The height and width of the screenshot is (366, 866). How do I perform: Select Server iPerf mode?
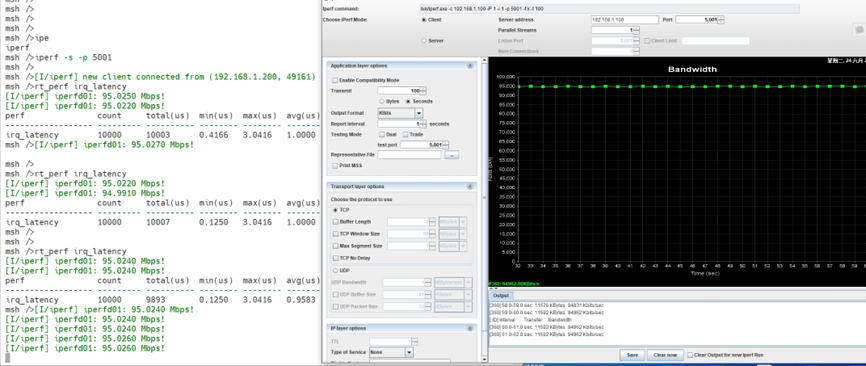tap(424, 41)
